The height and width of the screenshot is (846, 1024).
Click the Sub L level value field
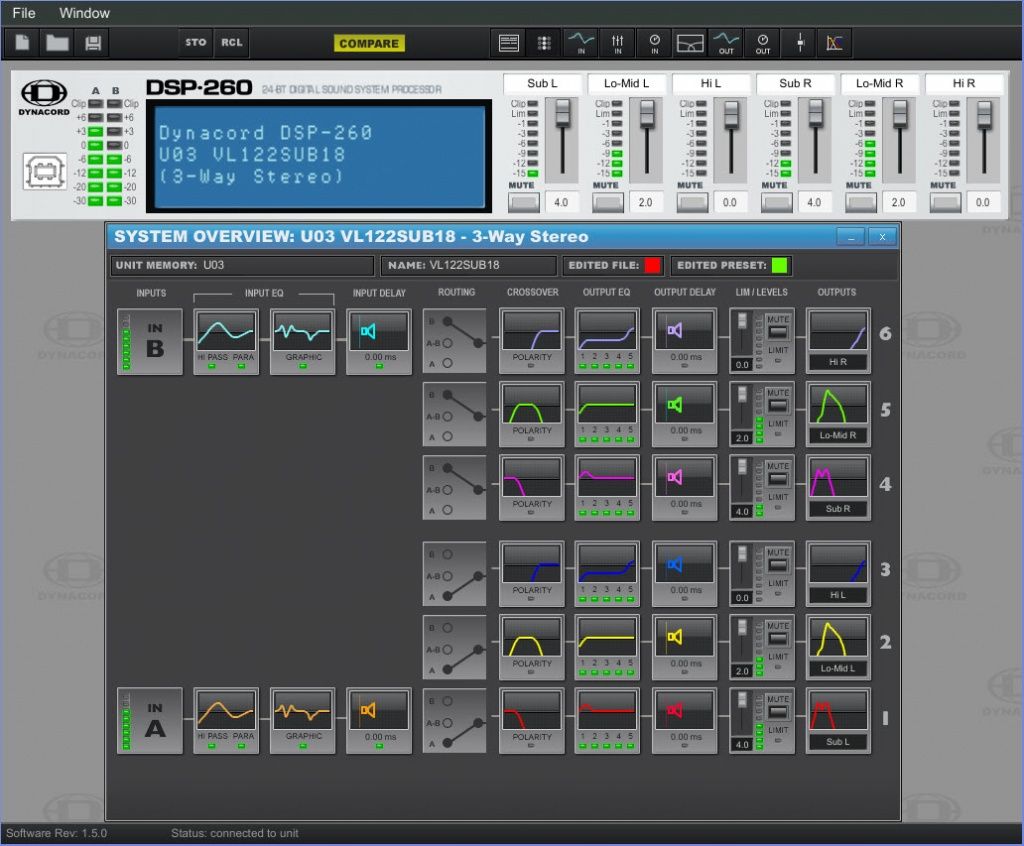[x=561, y=203]
